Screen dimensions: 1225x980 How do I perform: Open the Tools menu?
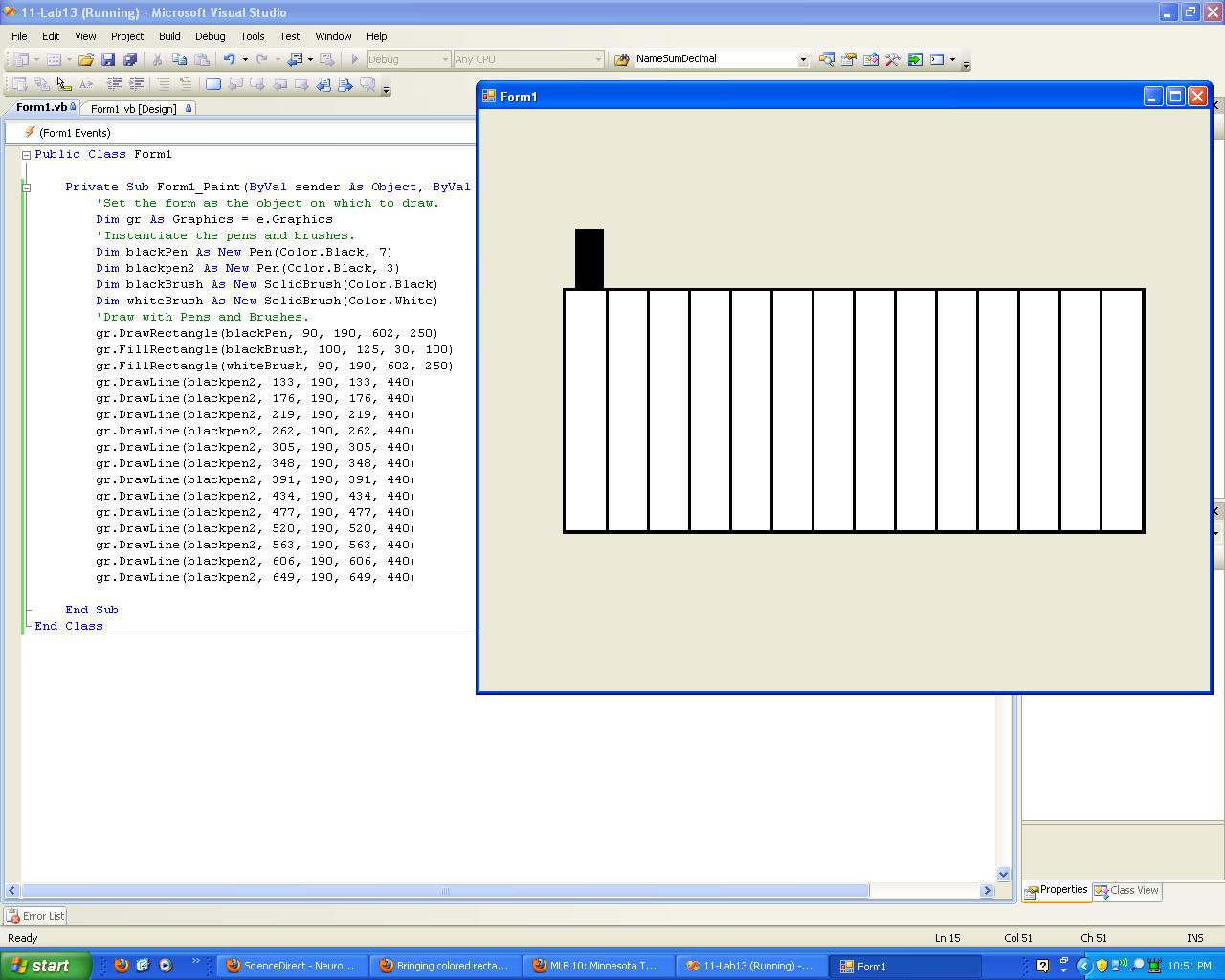(253, 36)
